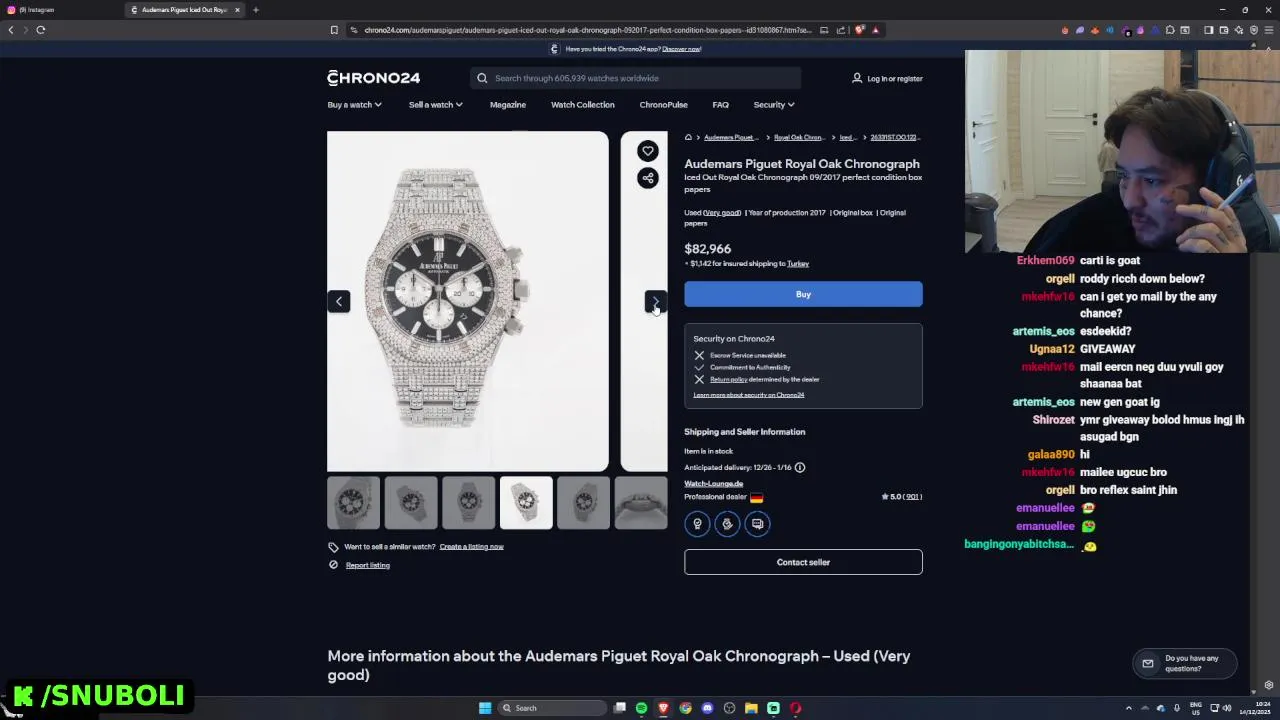1280x720 pixels.
Task: Open the FAQ menu item
Action: [x=720, y=105]
